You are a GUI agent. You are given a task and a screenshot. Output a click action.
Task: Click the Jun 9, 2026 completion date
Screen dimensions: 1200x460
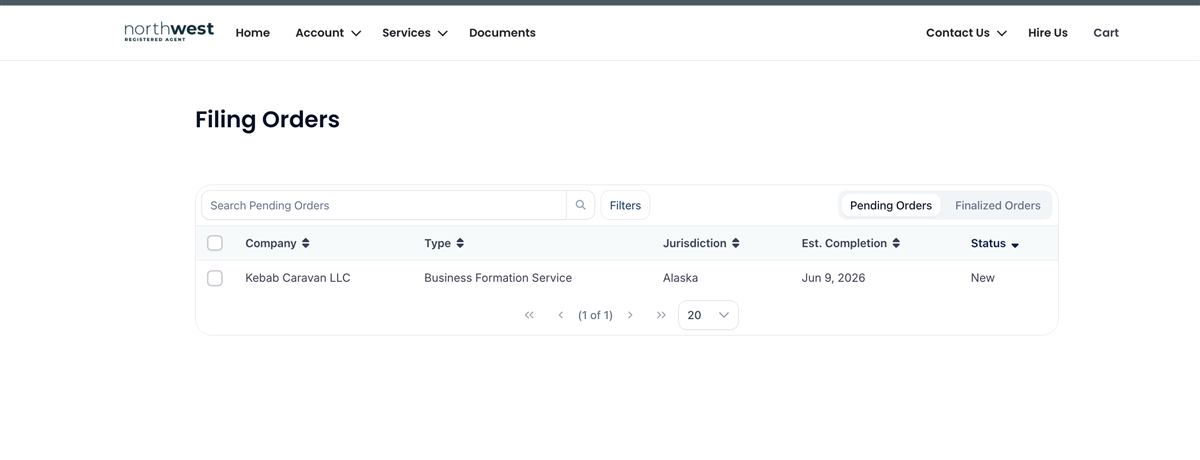[x=833, y=278]
